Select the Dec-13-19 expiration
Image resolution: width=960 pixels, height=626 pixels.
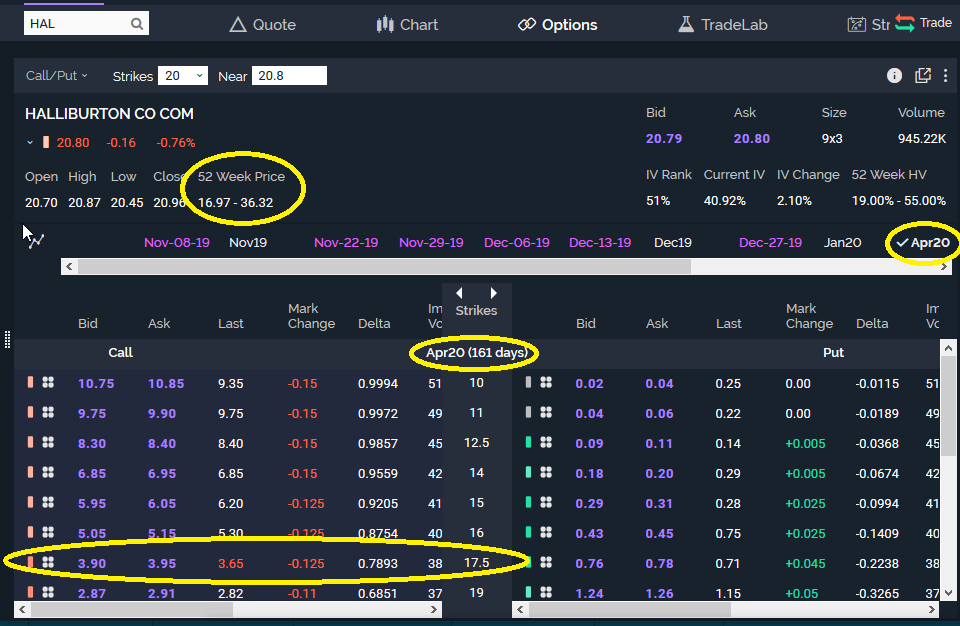(600, 243)
